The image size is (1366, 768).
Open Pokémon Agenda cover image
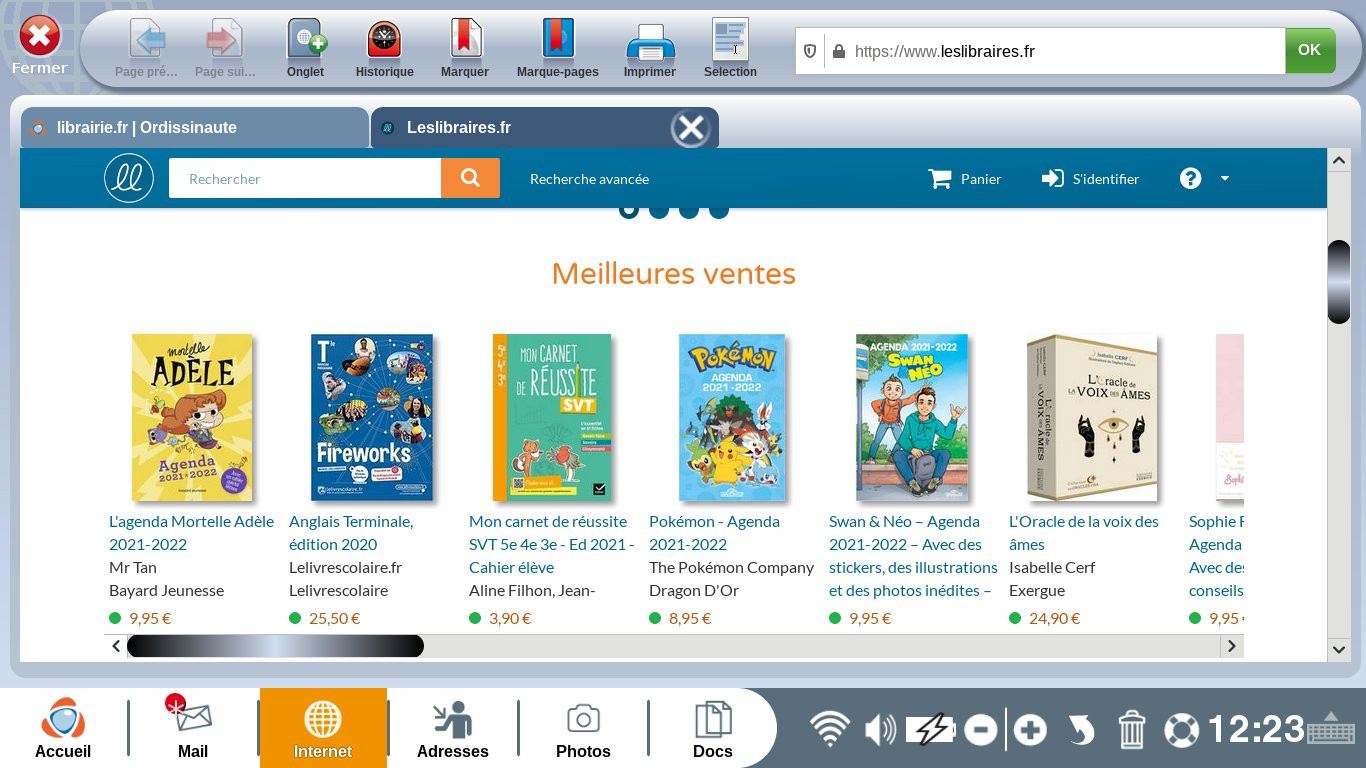732,417
